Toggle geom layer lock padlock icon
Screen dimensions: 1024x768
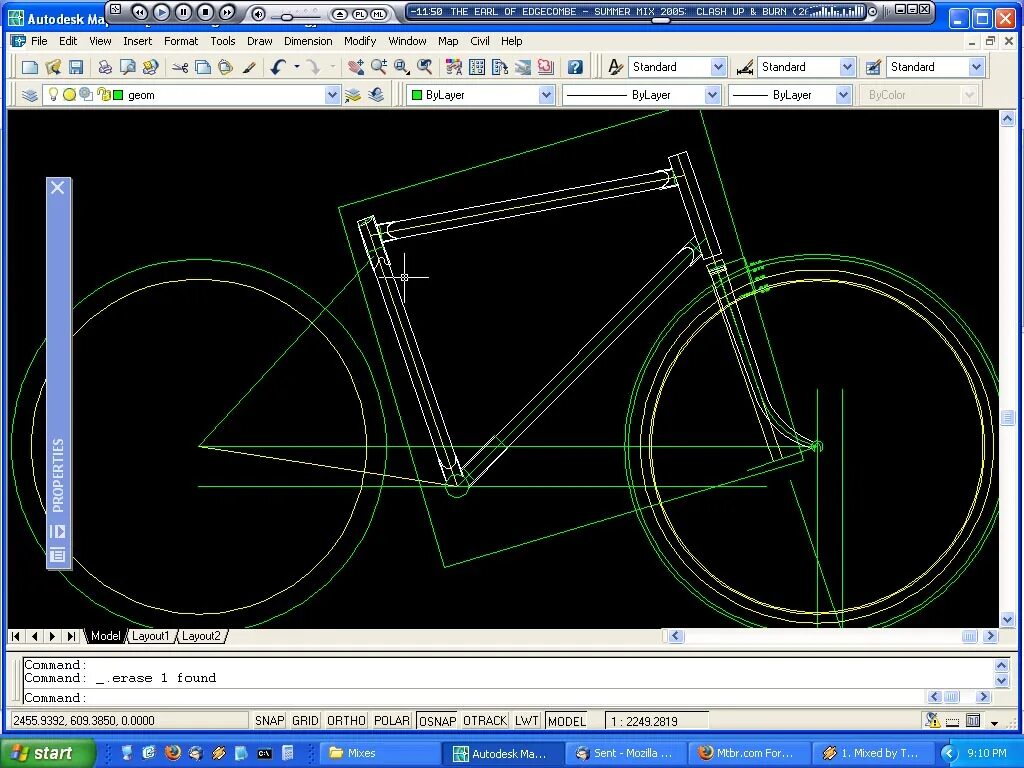click(x=104, y=95)
